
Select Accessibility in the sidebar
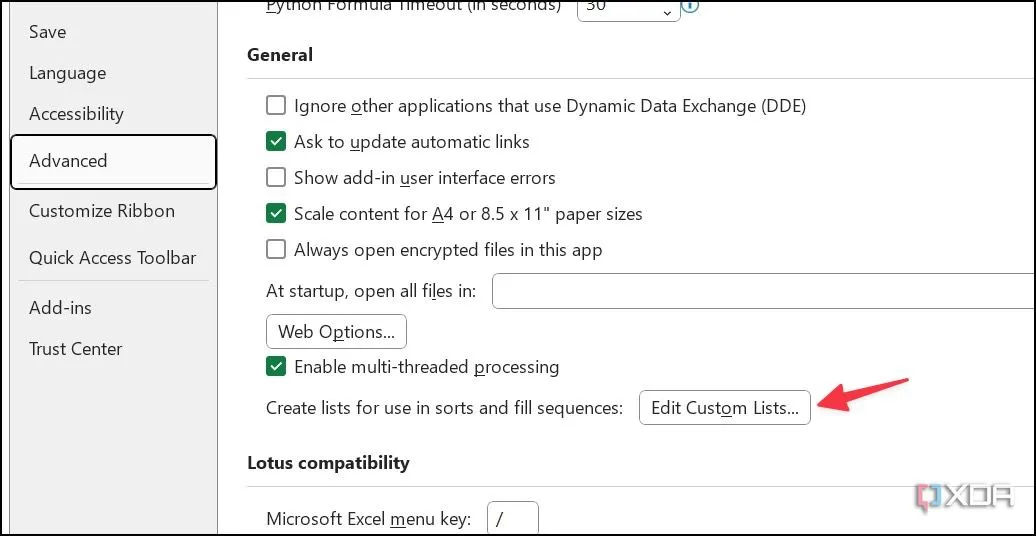tap(76, 114)
